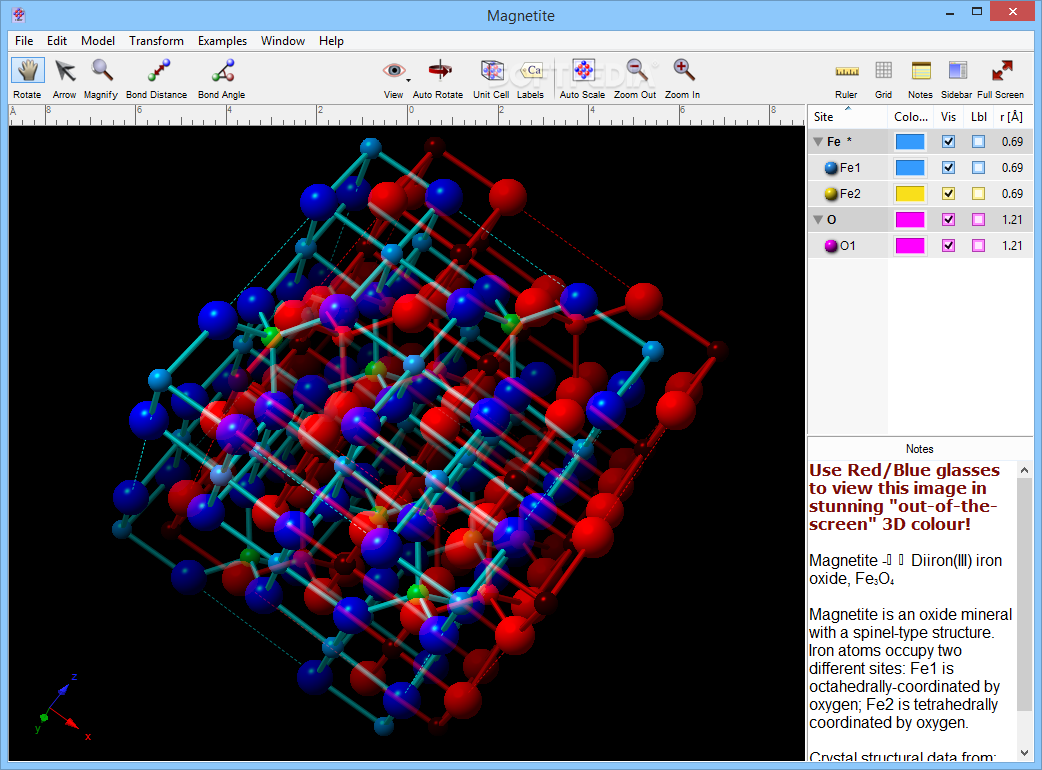
Task: Enable label checkbox for Fe2
Action: tap(978, 193)
